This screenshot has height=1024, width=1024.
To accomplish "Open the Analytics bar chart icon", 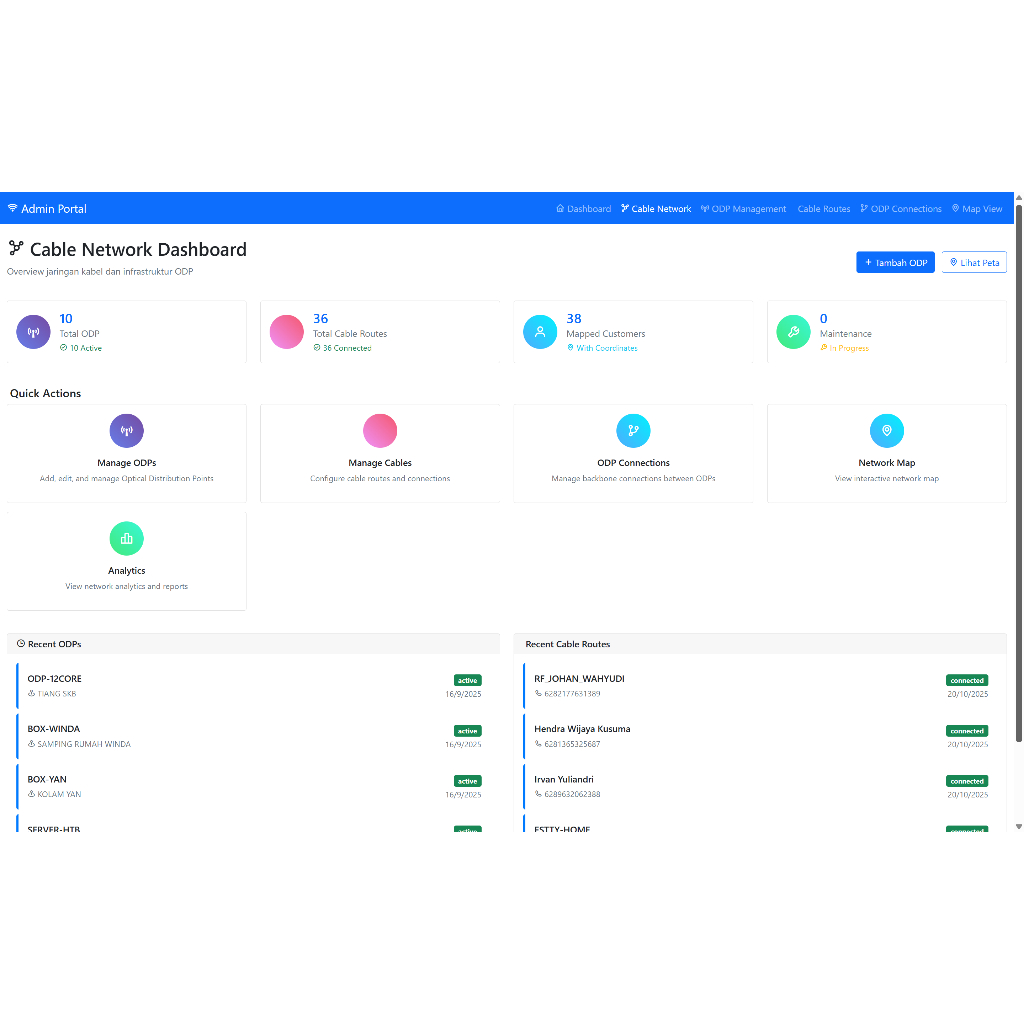I will pos(126,539).
